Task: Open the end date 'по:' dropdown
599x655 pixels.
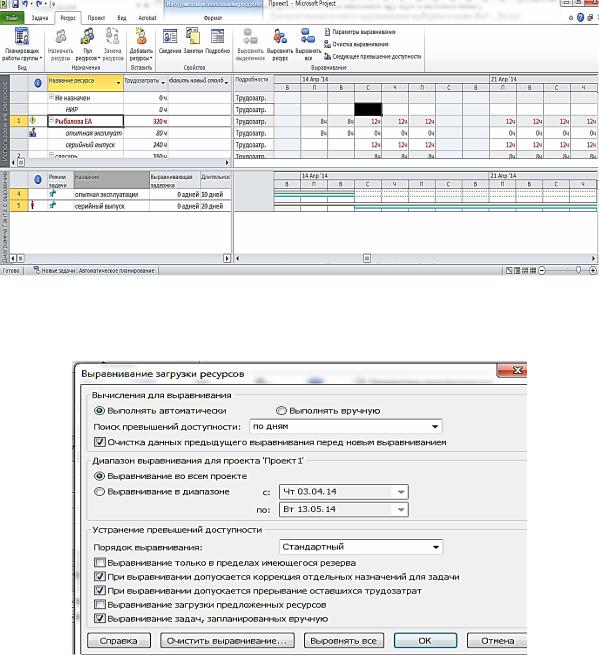Action: [401, 509]
